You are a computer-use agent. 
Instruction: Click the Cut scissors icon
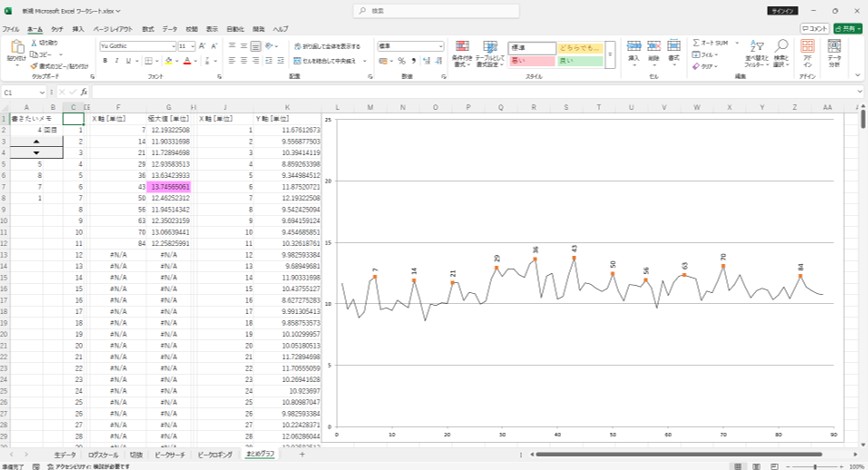coord(34,43)
